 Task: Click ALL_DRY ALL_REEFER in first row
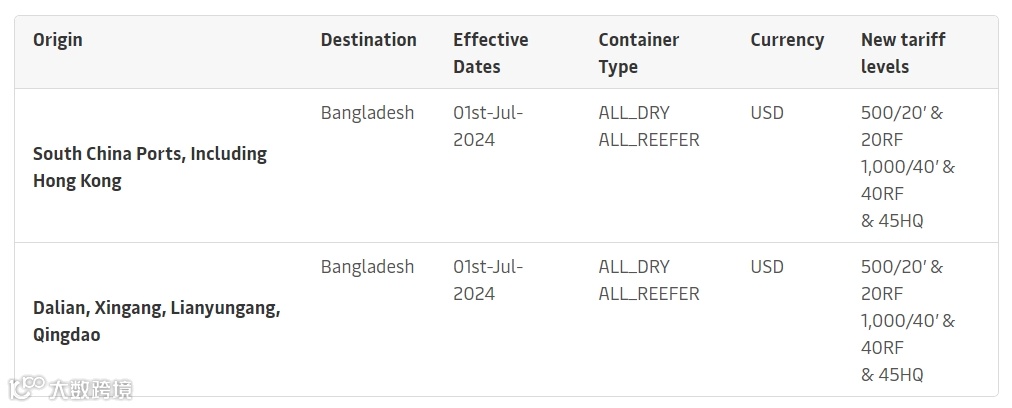pos(648,126)
